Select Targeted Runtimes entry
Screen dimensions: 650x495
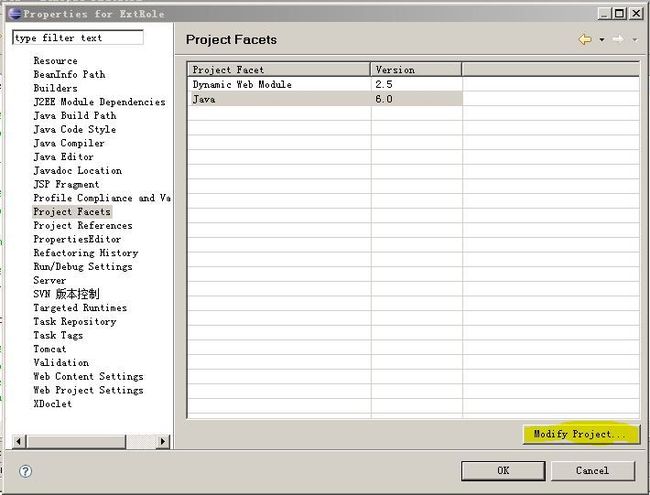(x=80, y=308)
